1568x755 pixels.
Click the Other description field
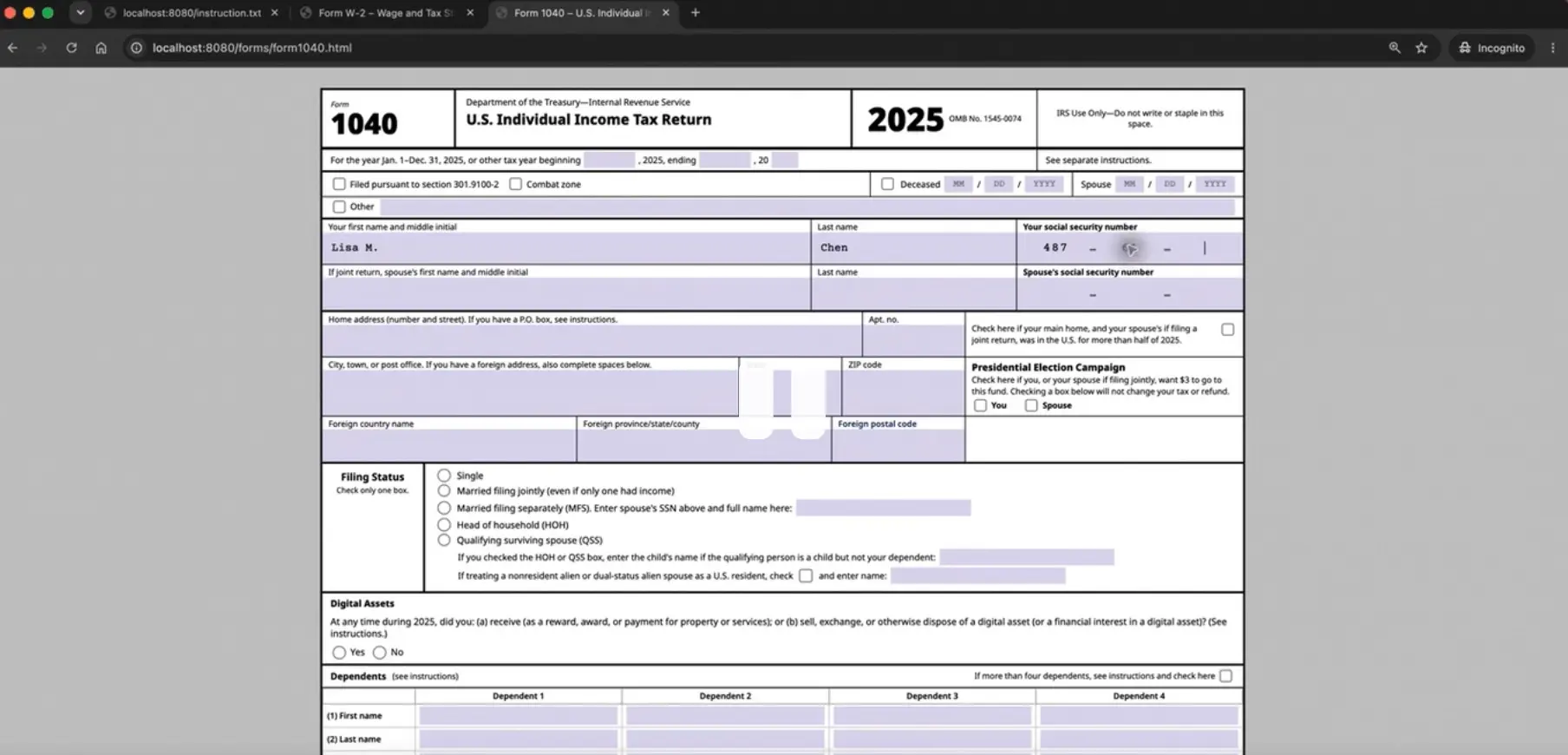click(x=807, y=207)
